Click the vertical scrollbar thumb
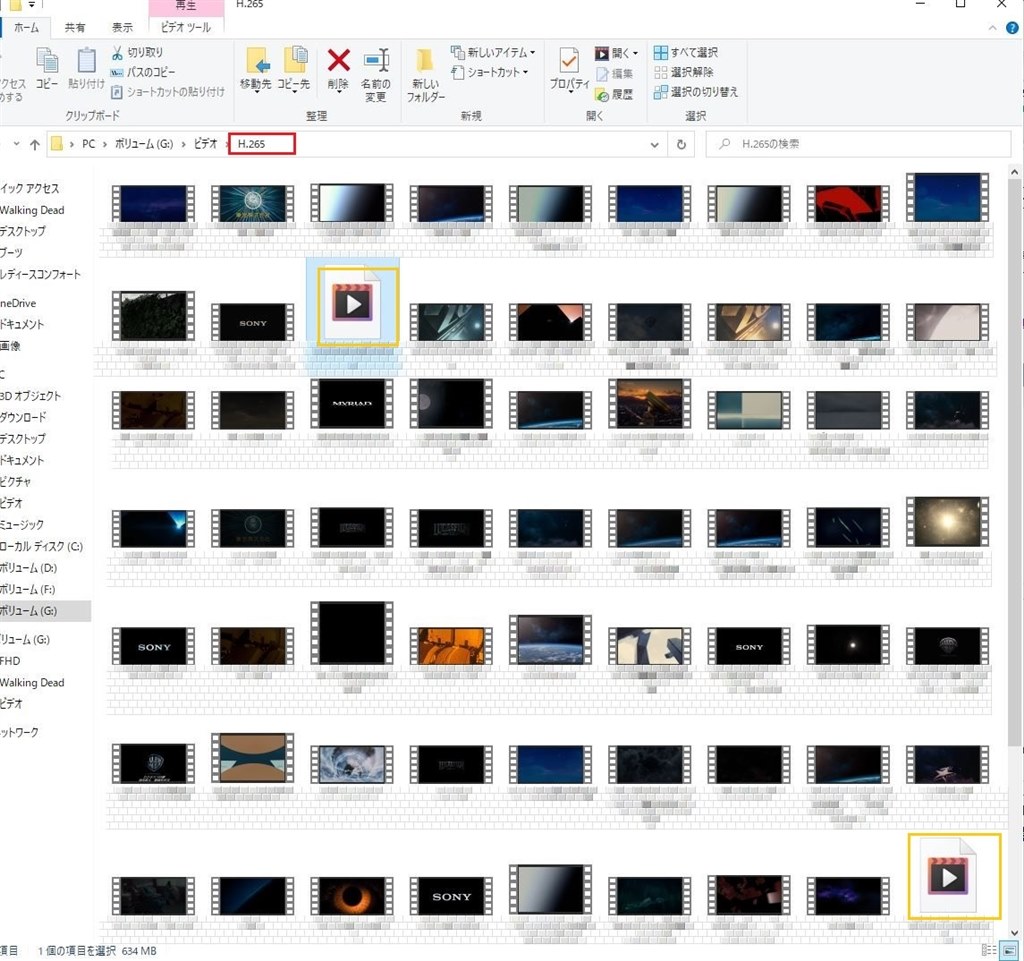The width and height of the screenshot is (1024, 961). (x=1014, y=462)
